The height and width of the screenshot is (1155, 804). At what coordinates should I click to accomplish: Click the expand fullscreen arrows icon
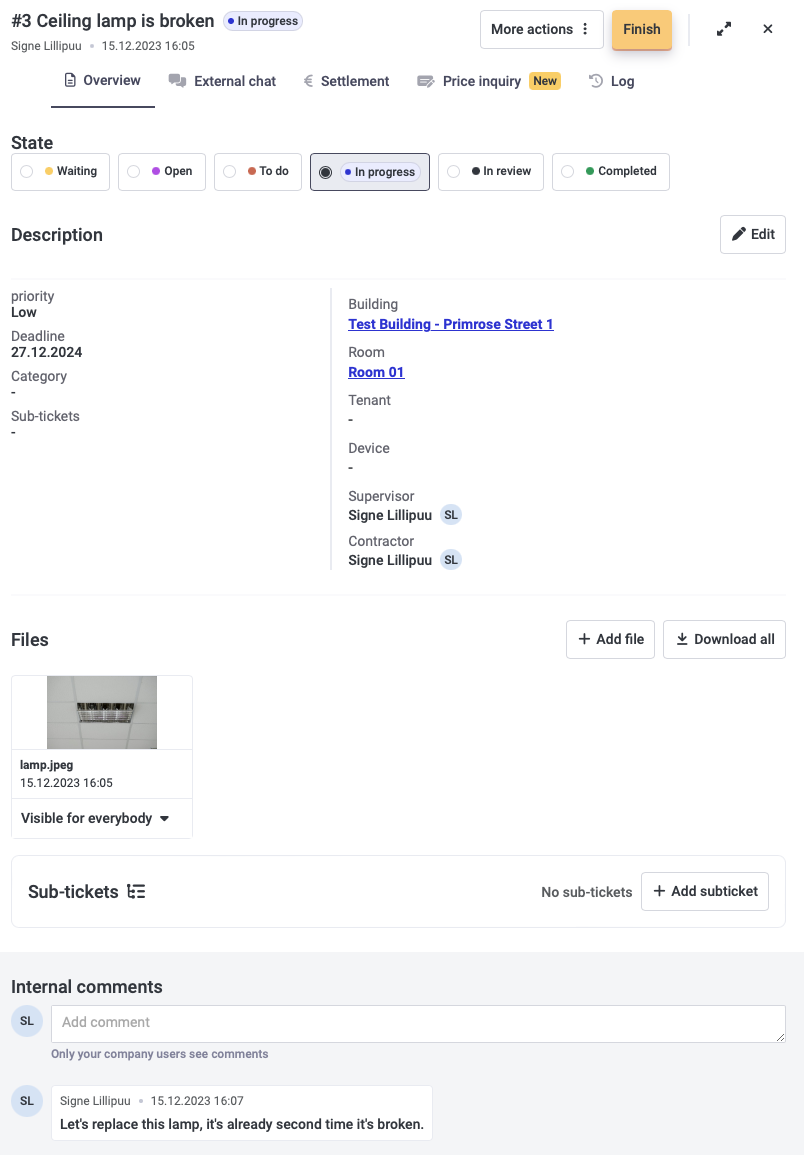pyautogui.click(x=724, y=29)
